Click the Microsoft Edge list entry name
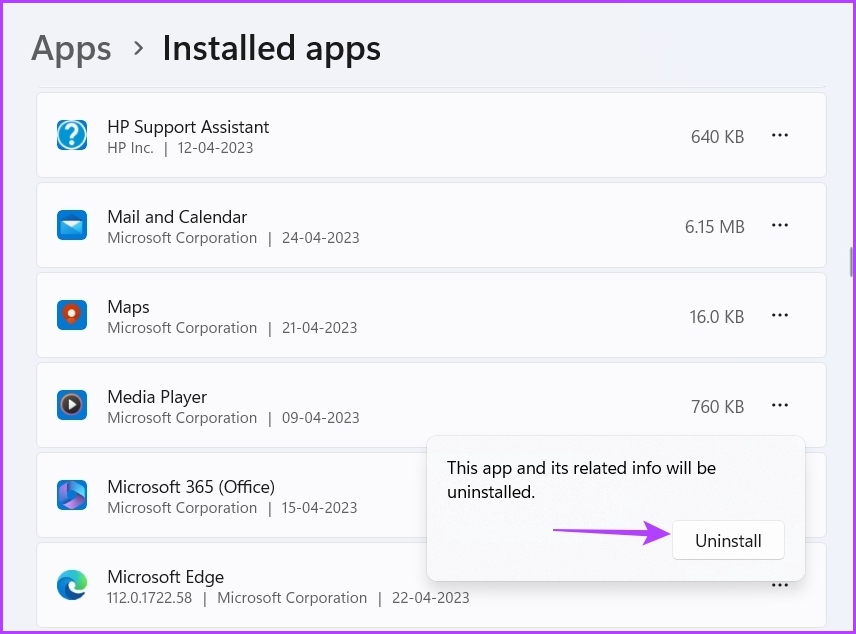The width and height of the screenshot is (856, 634). tap(165, 577)
